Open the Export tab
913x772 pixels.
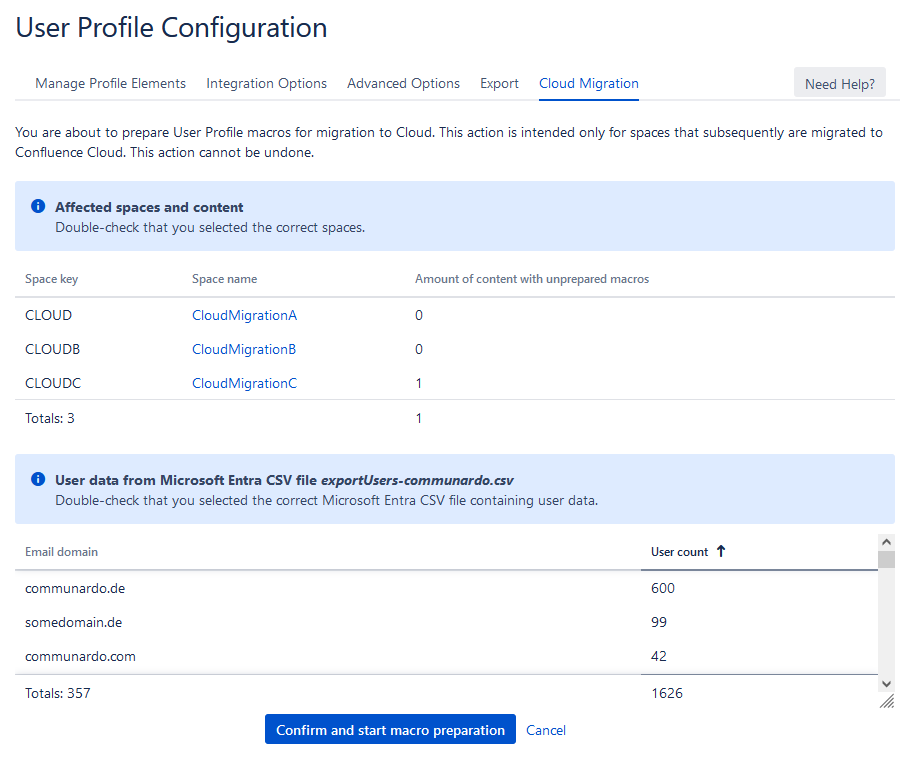499,83
